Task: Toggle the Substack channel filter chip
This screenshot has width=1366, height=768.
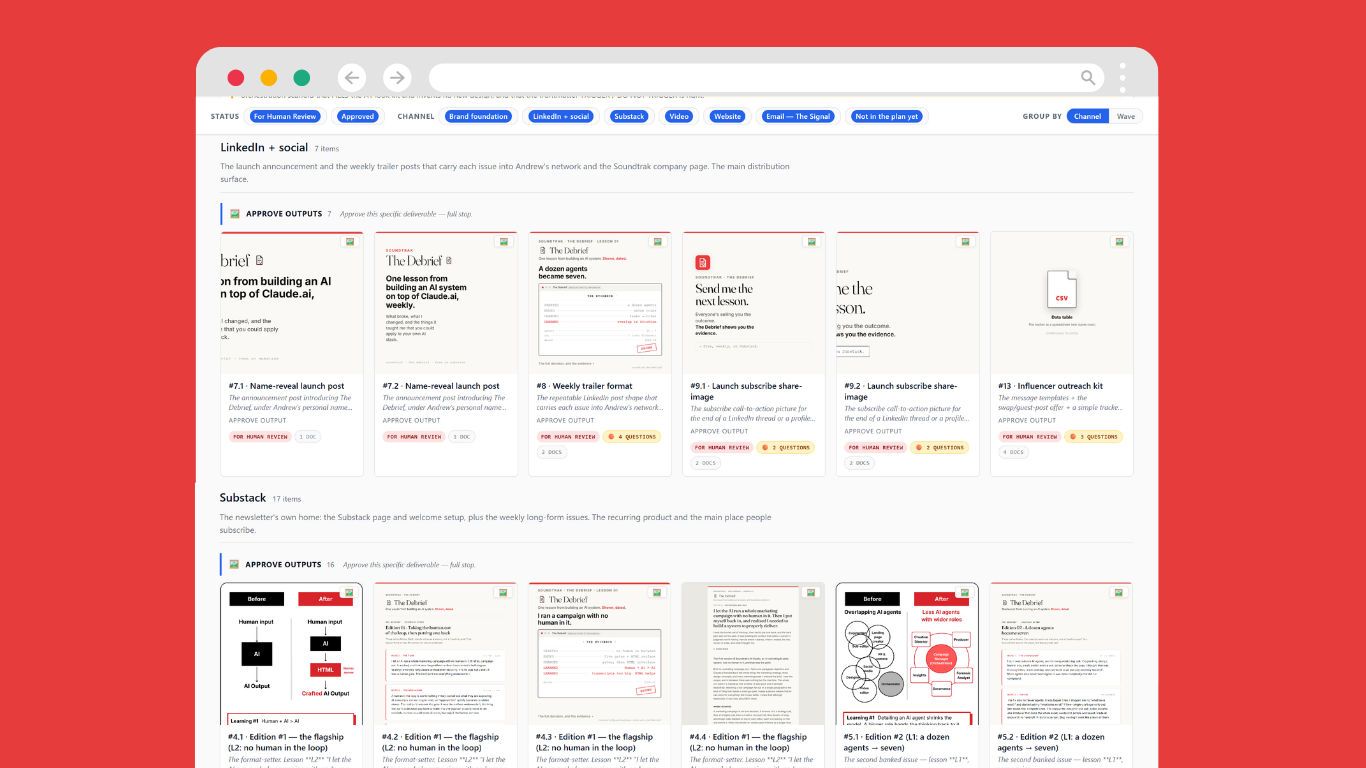Action: 629,116
